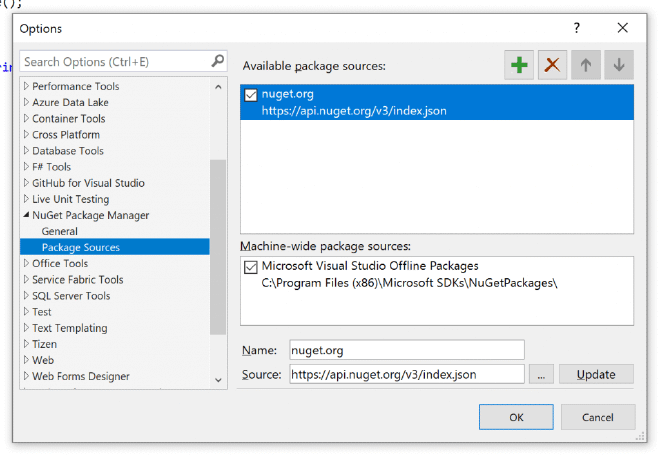
Task: Expand Service Fabric Tools node
Action: coord(26,279)
